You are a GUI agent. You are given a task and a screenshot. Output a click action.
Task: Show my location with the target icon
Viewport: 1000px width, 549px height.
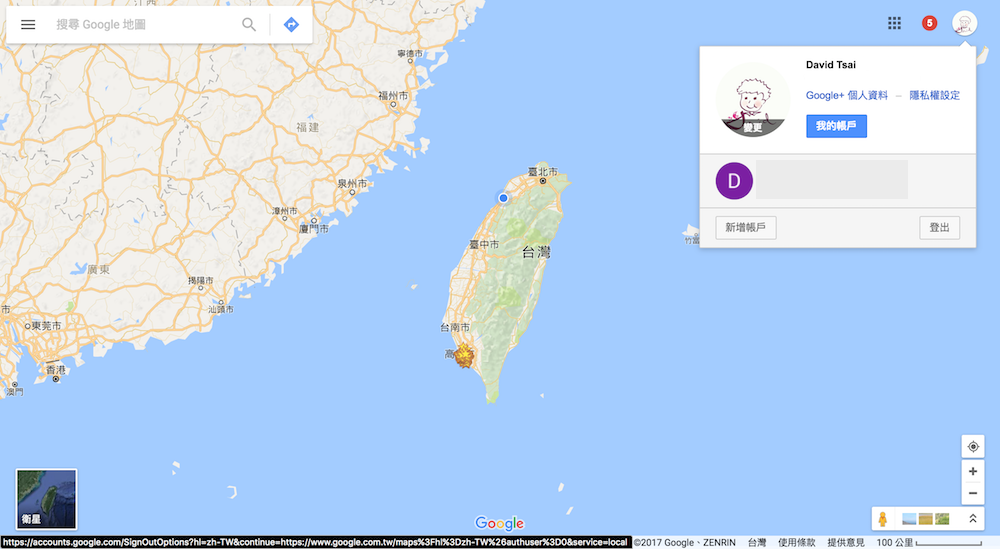click(x=973, y=446)
